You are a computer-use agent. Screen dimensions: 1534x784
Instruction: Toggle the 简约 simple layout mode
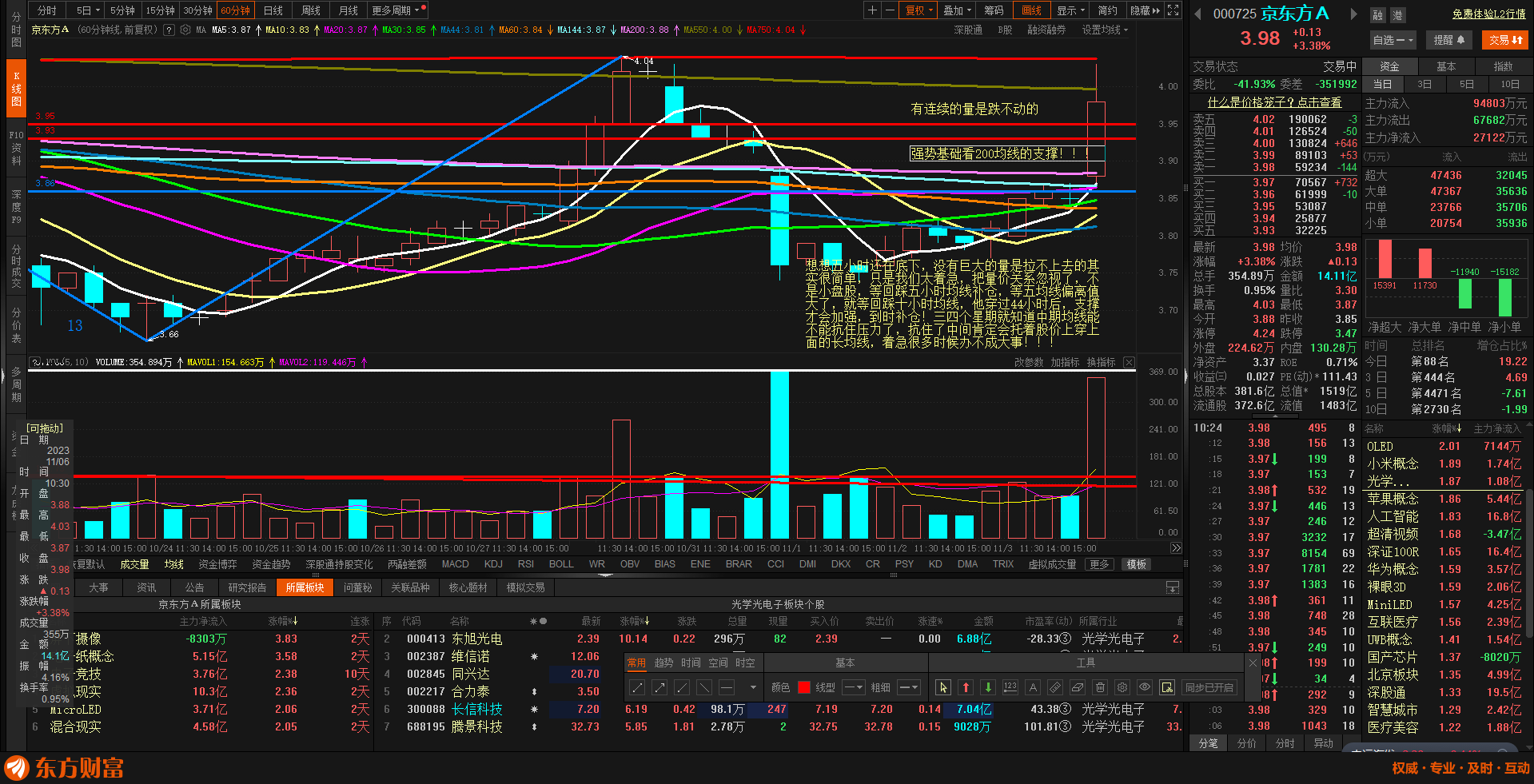[1108, 10]
